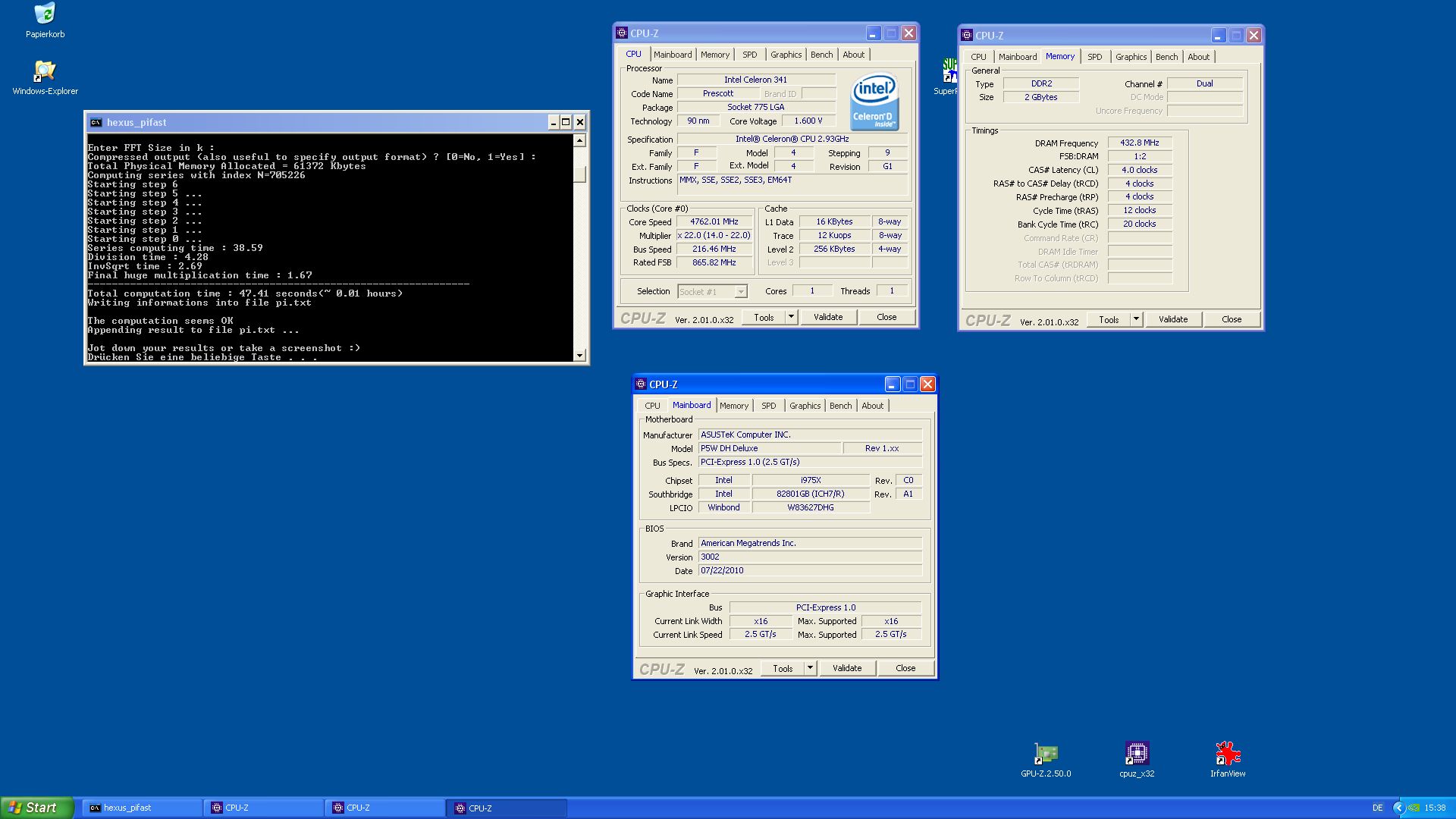
Task: Click the graphics tray icon near the clock
Action: [x=1414, y=808]
